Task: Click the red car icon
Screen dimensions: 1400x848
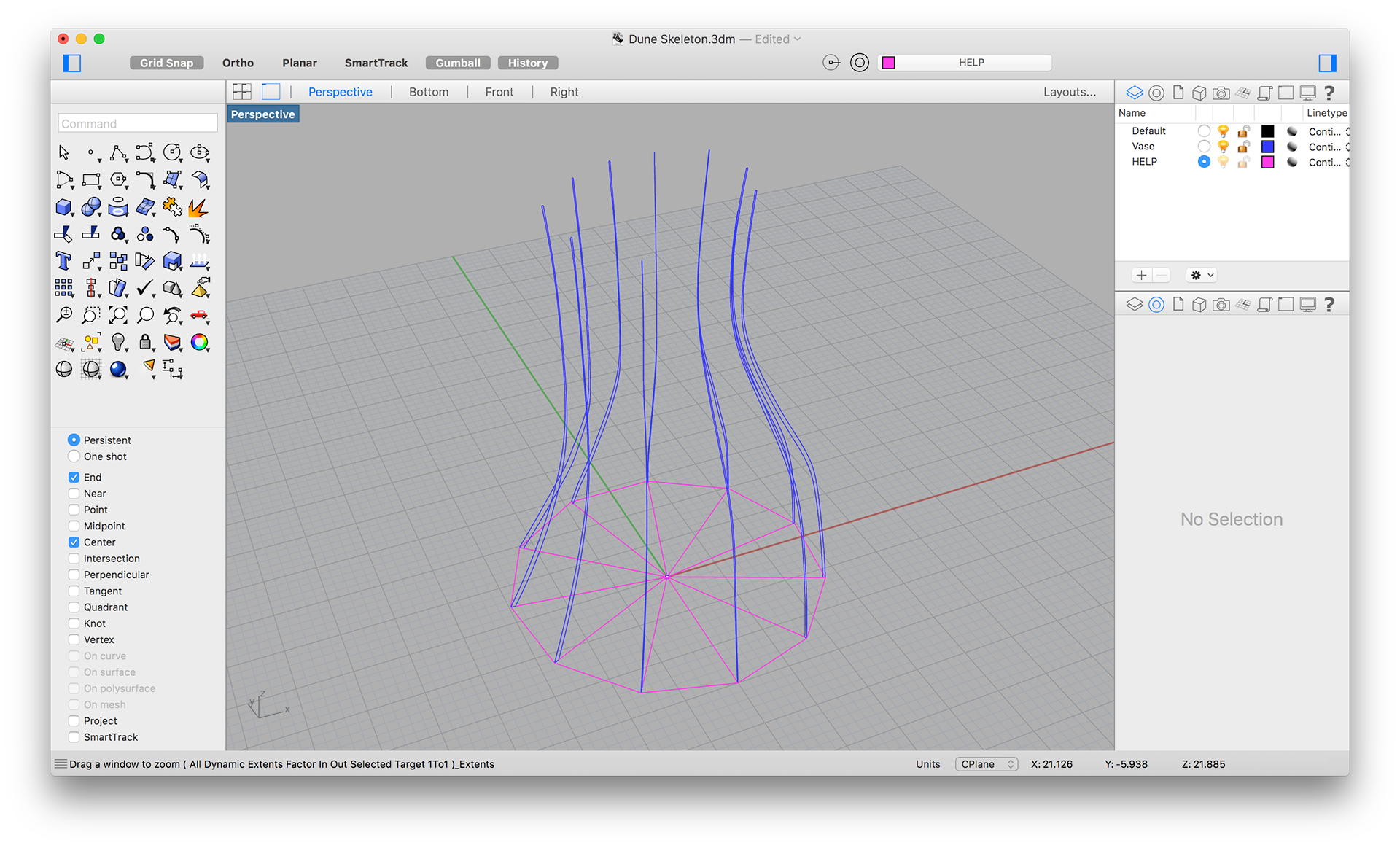Action: (199, 315)
